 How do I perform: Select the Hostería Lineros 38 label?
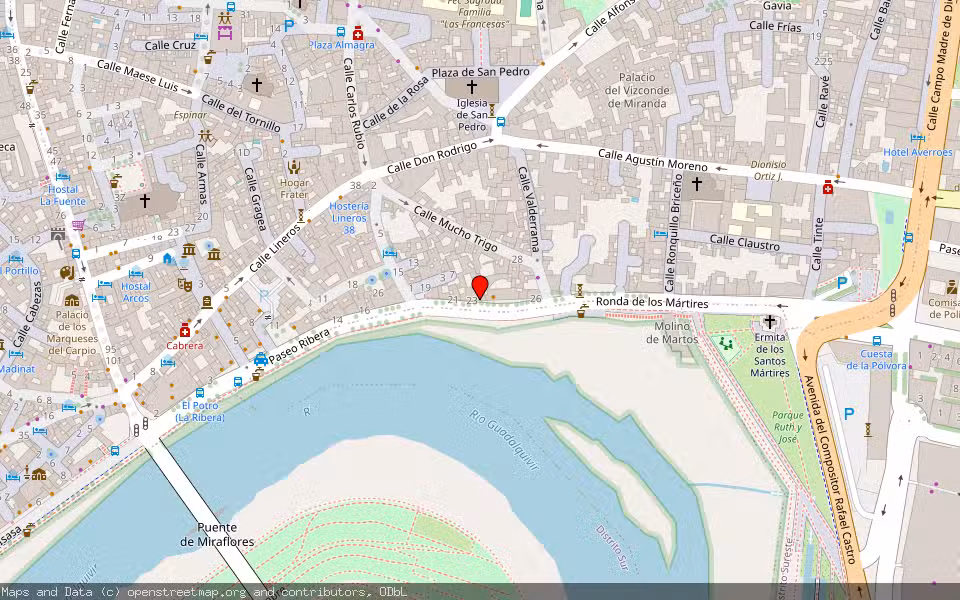[x=349, y=218]
